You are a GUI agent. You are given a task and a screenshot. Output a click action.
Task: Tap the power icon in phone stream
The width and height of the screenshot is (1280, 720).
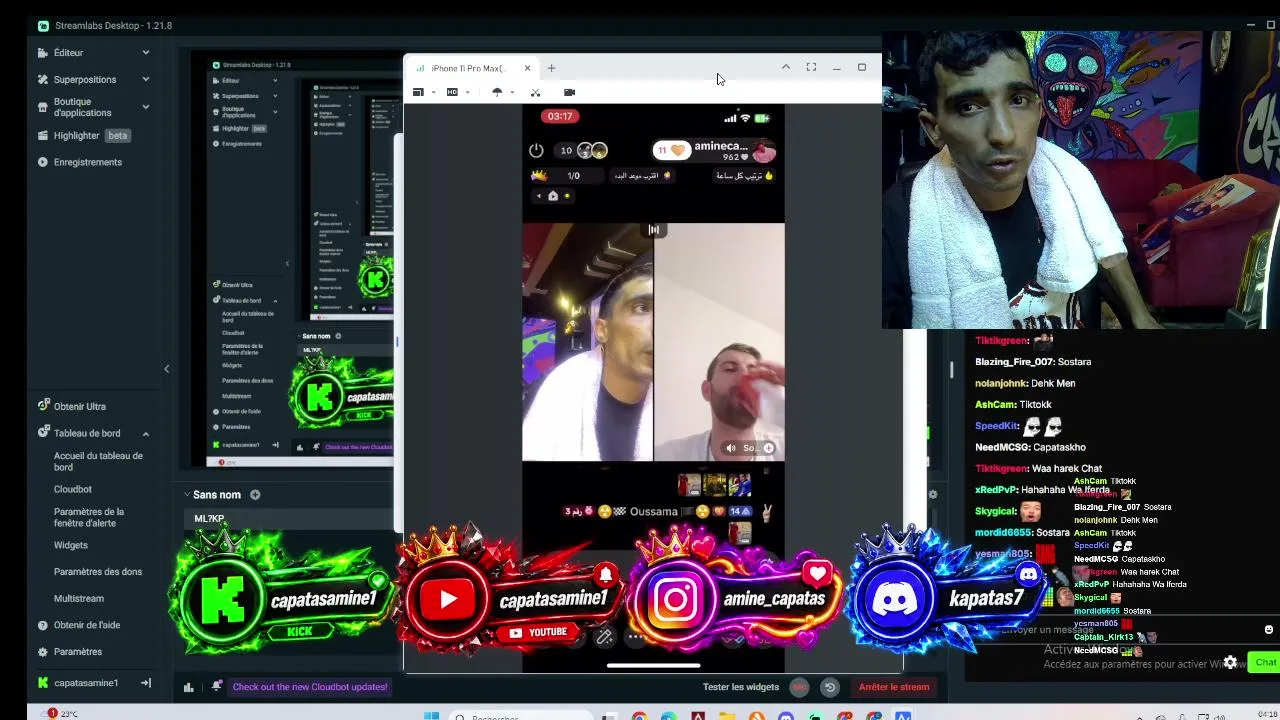(x=536, y=150)
